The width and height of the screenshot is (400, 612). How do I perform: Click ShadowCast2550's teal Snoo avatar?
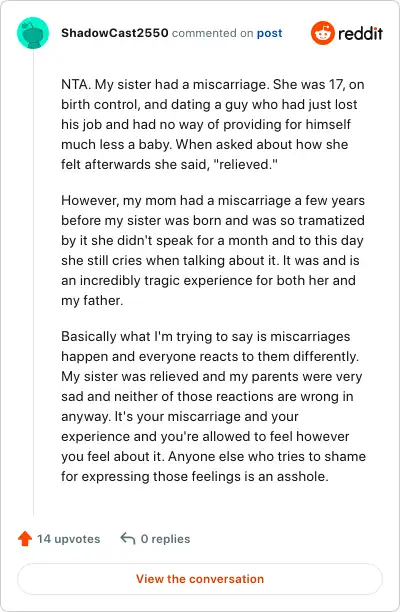33,33
